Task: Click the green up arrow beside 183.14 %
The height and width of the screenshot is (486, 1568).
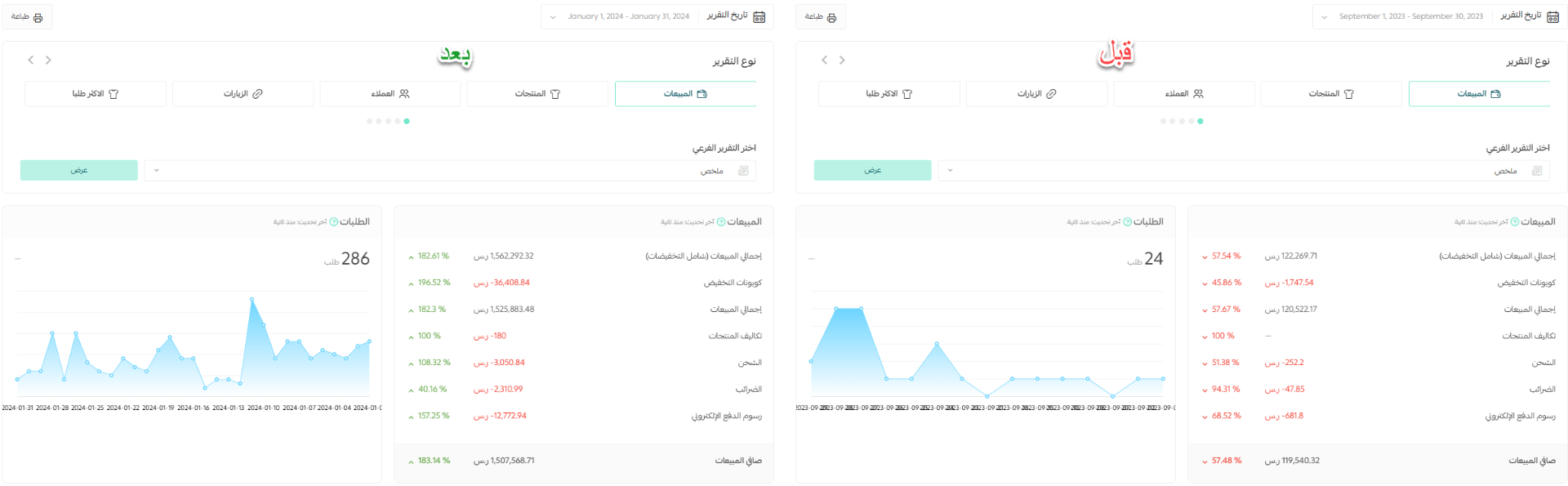Action: point(411,461)
